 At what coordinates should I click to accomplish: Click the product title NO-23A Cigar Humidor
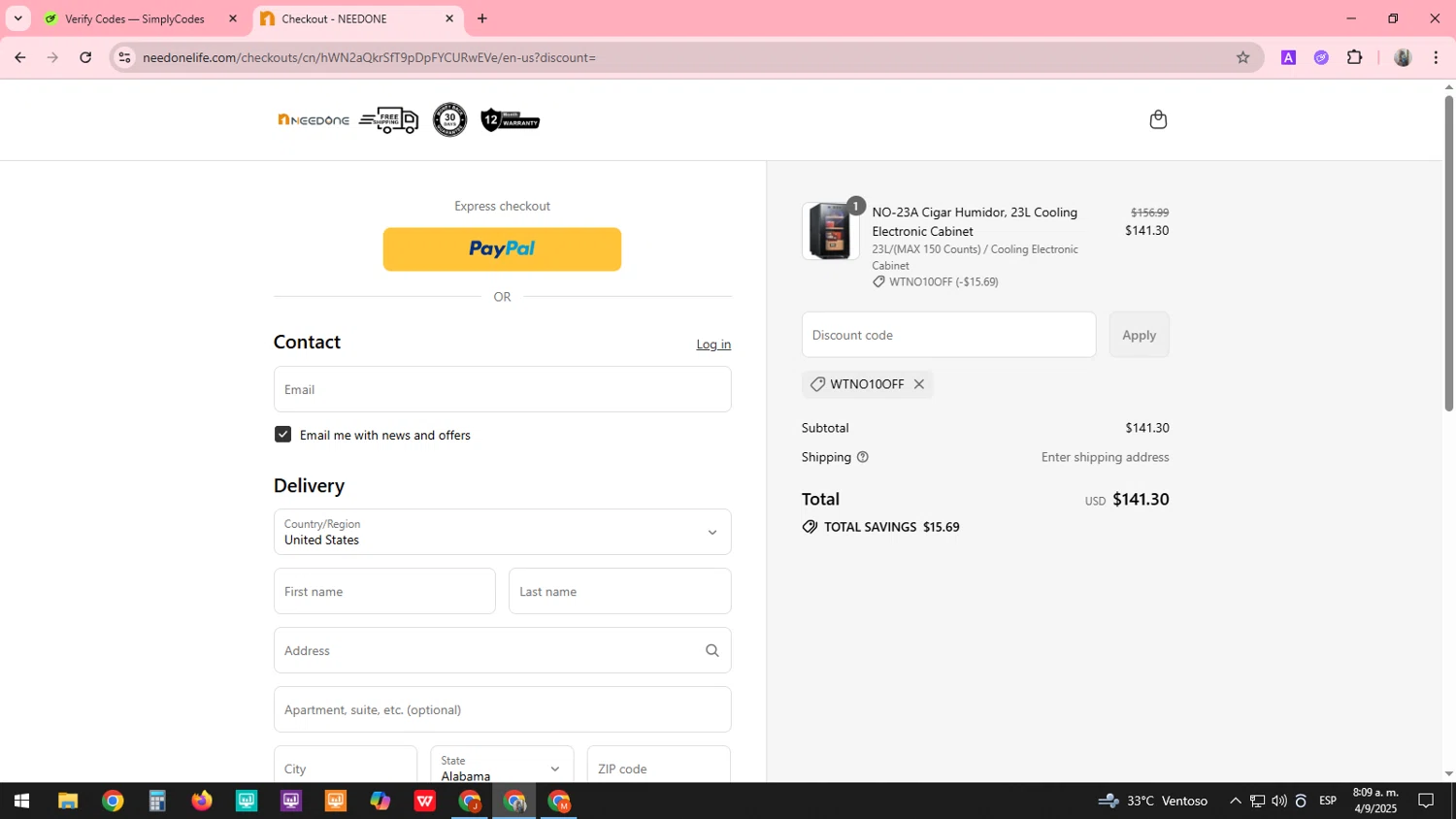tap(975, 221)
